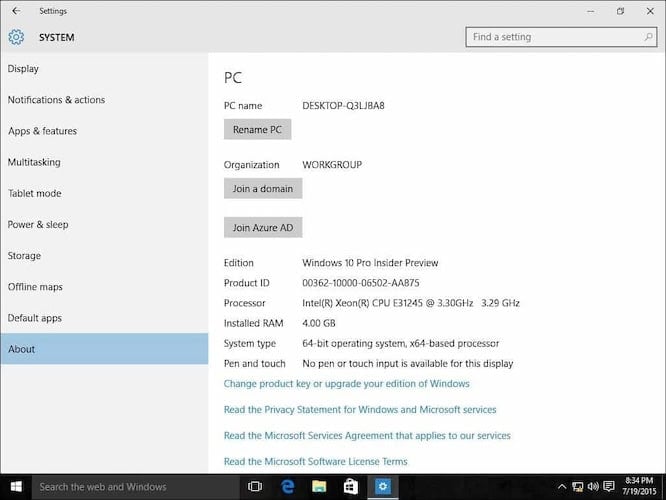Open the Action Center notification icon
The image size is (666, 500).
(x=609, y=486)
